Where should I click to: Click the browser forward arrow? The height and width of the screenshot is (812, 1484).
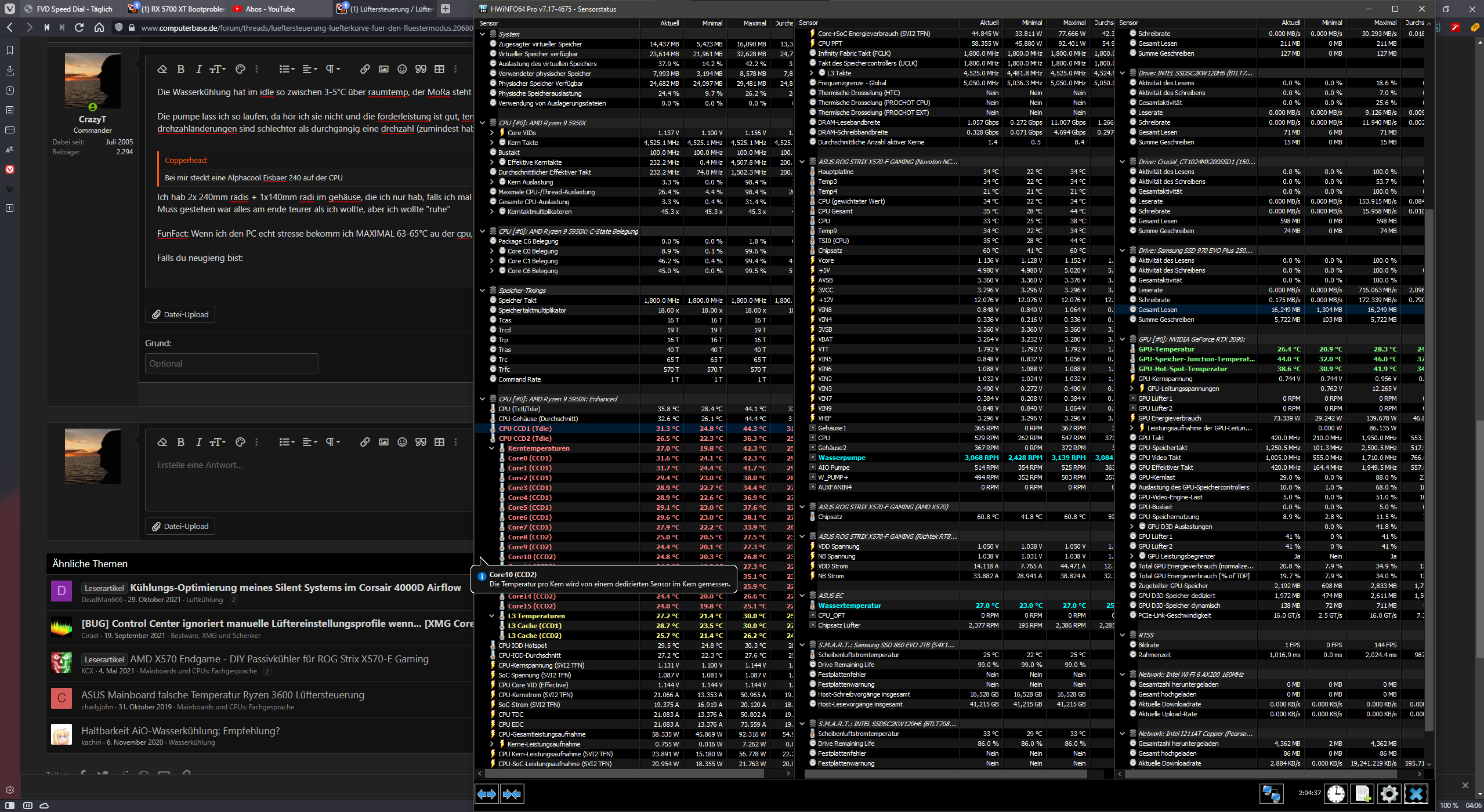[x=29, y=27]
